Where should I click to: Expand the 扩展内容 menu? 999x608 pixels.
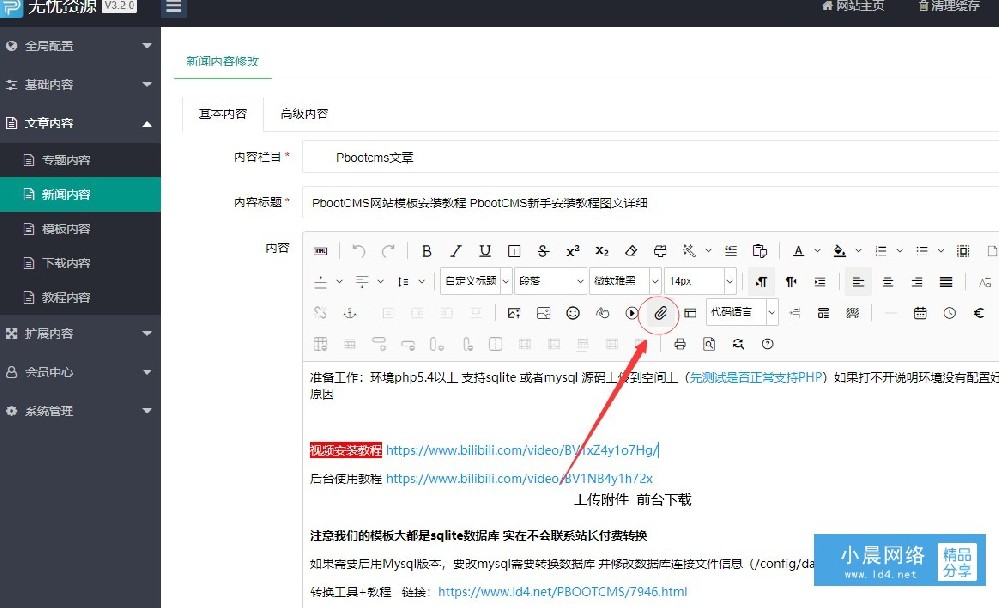click(x=80, y=333)
